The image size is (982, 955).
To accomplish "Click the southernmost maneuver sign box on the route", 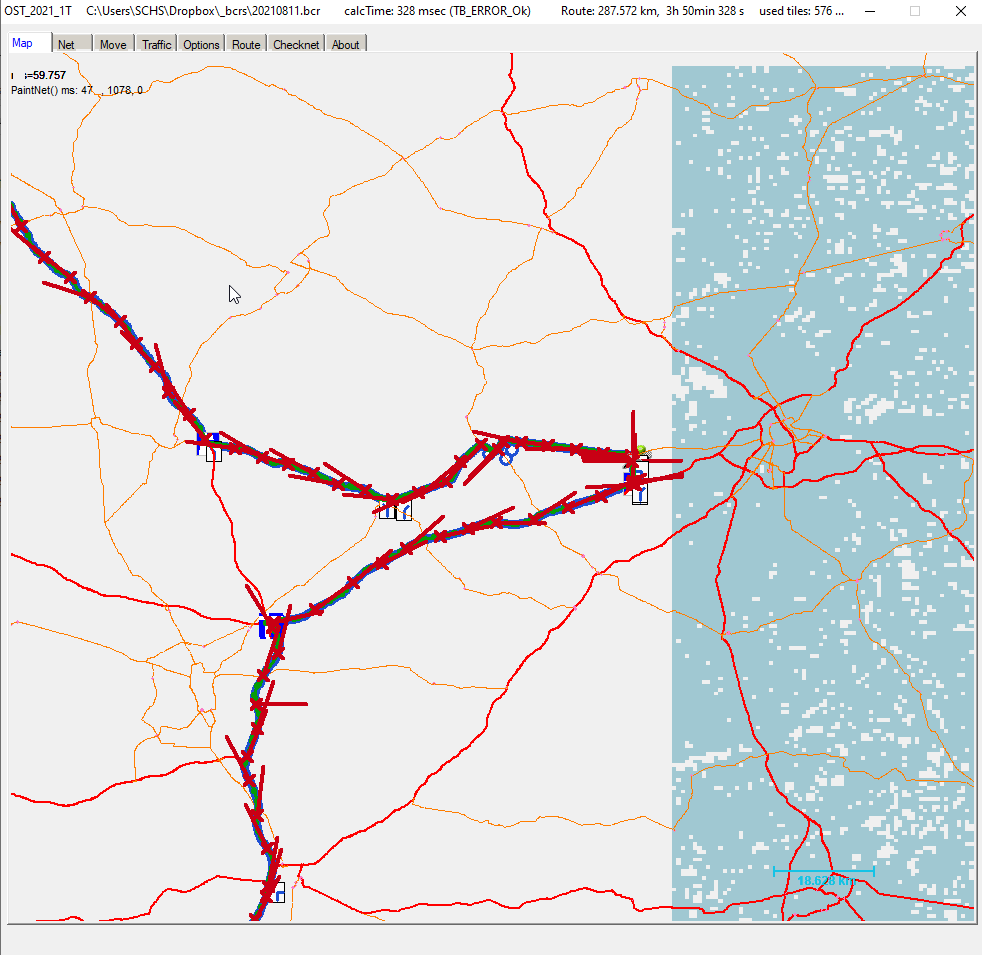I will pyautogui.click(x=277, y=892).
